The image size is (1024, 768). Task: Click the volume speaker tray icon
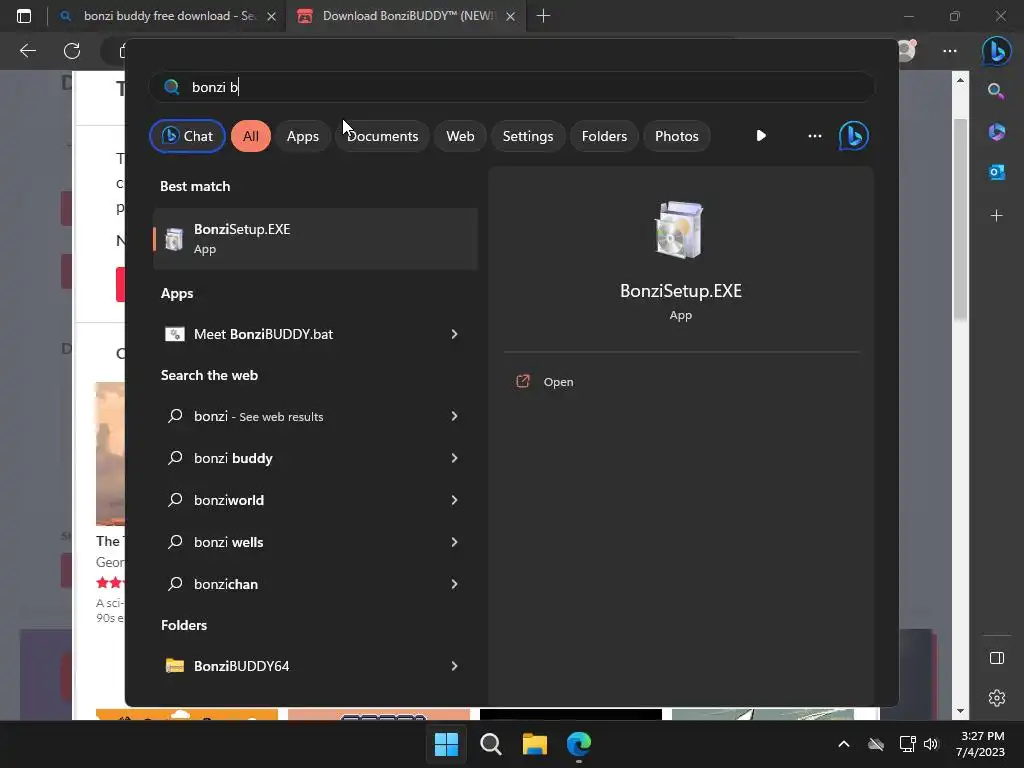(931, 744)
